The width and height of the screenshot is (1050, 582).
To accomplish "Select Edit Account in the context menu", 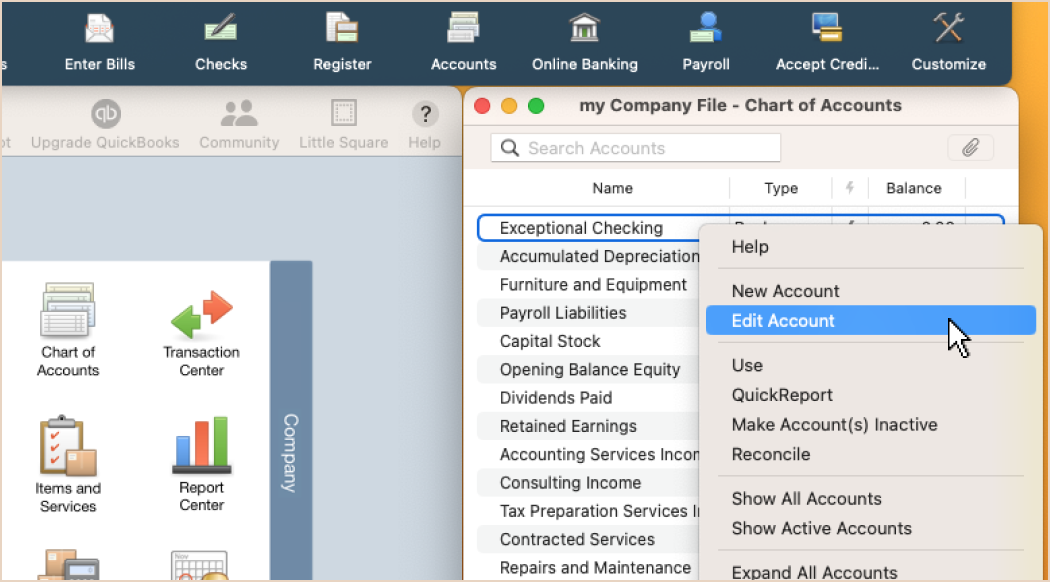I will coord(871,321).
